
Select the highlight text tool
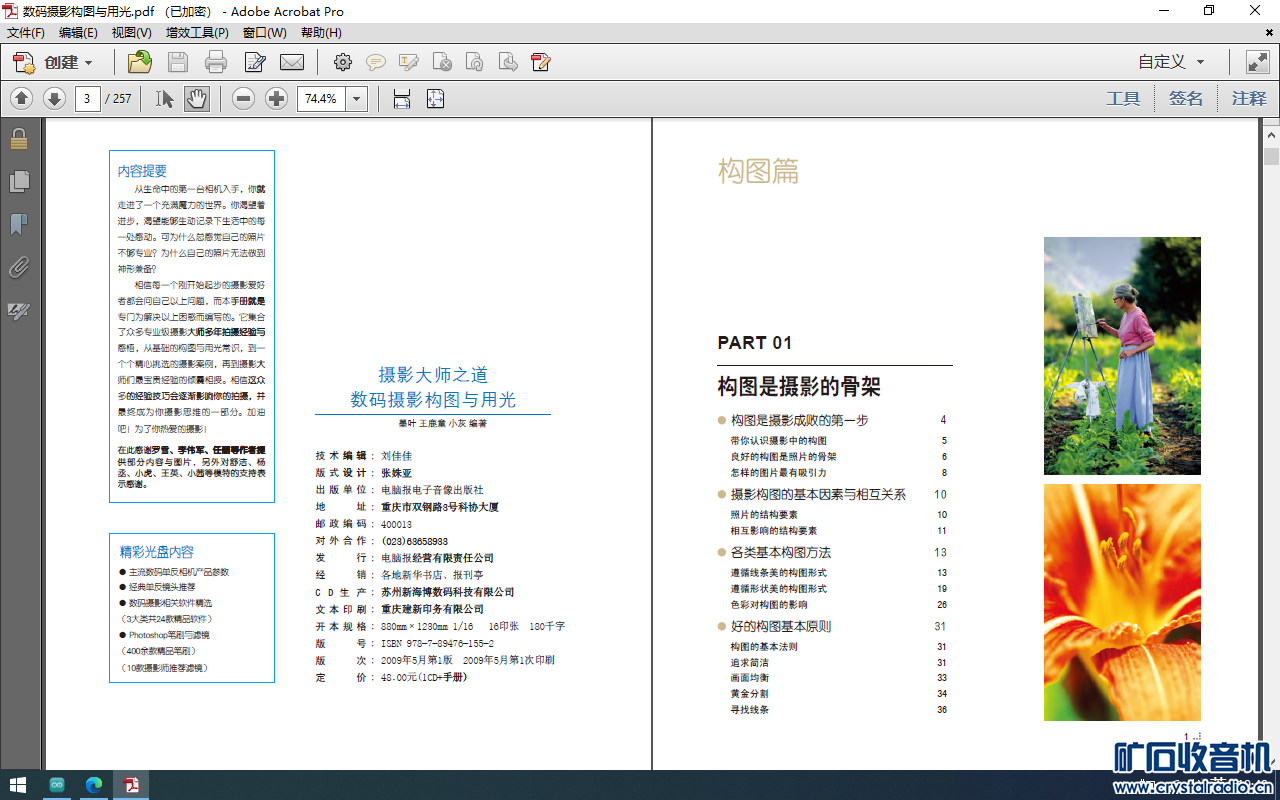tap(409, 62)
